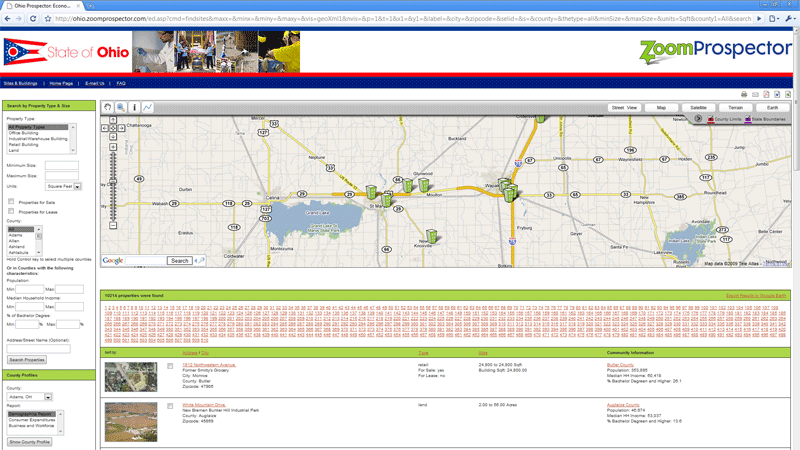Click the map recenter control between arrows

[x=113, y=128]
